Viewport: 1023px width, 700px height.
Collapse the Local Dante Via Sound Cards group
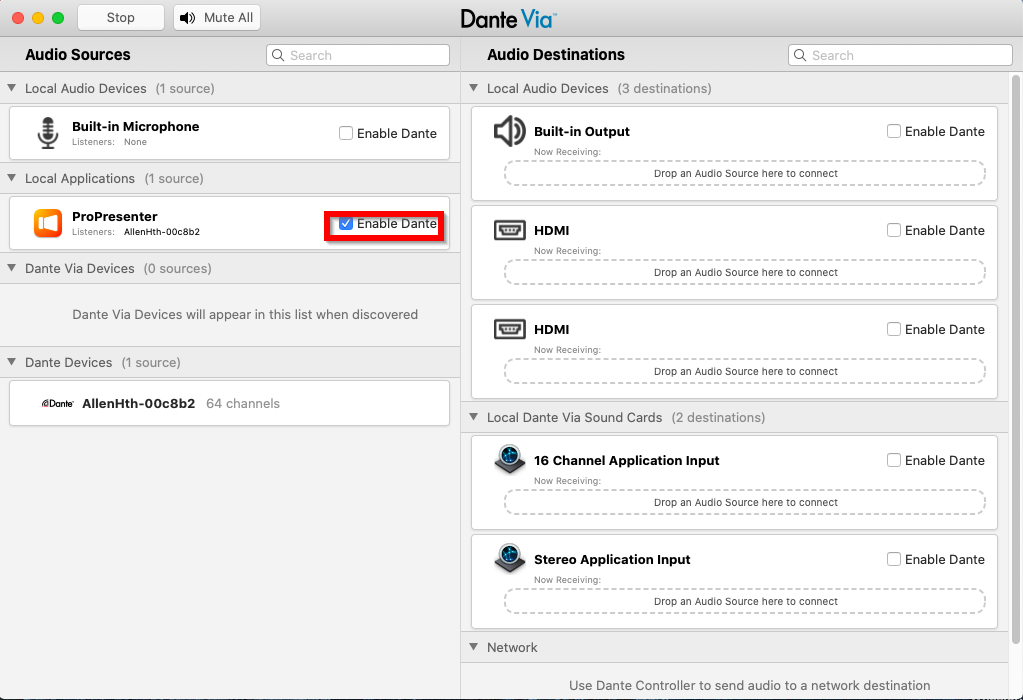[x=474, y=417]
